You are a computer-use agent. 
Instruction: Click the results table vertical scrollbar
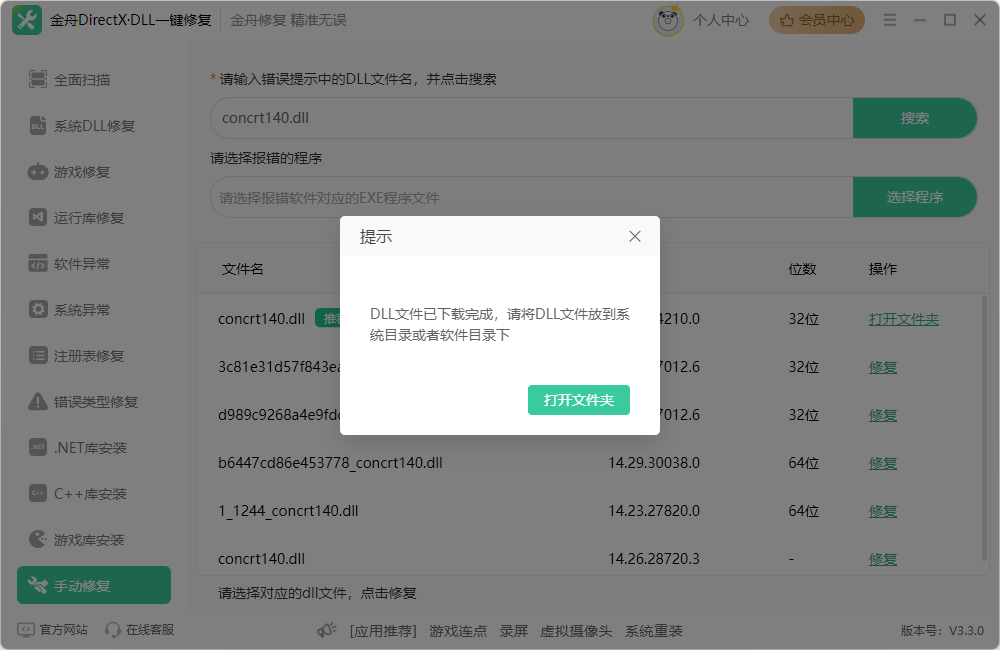pos(985,427)
